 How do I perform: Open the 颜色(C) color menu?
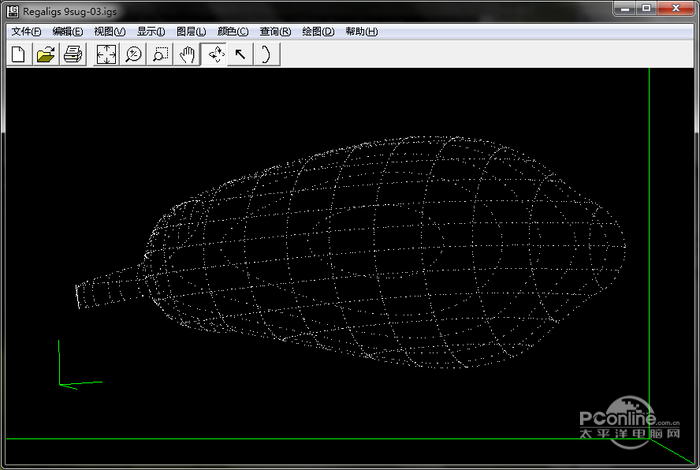pyautogui.click(x=233, y=31)
